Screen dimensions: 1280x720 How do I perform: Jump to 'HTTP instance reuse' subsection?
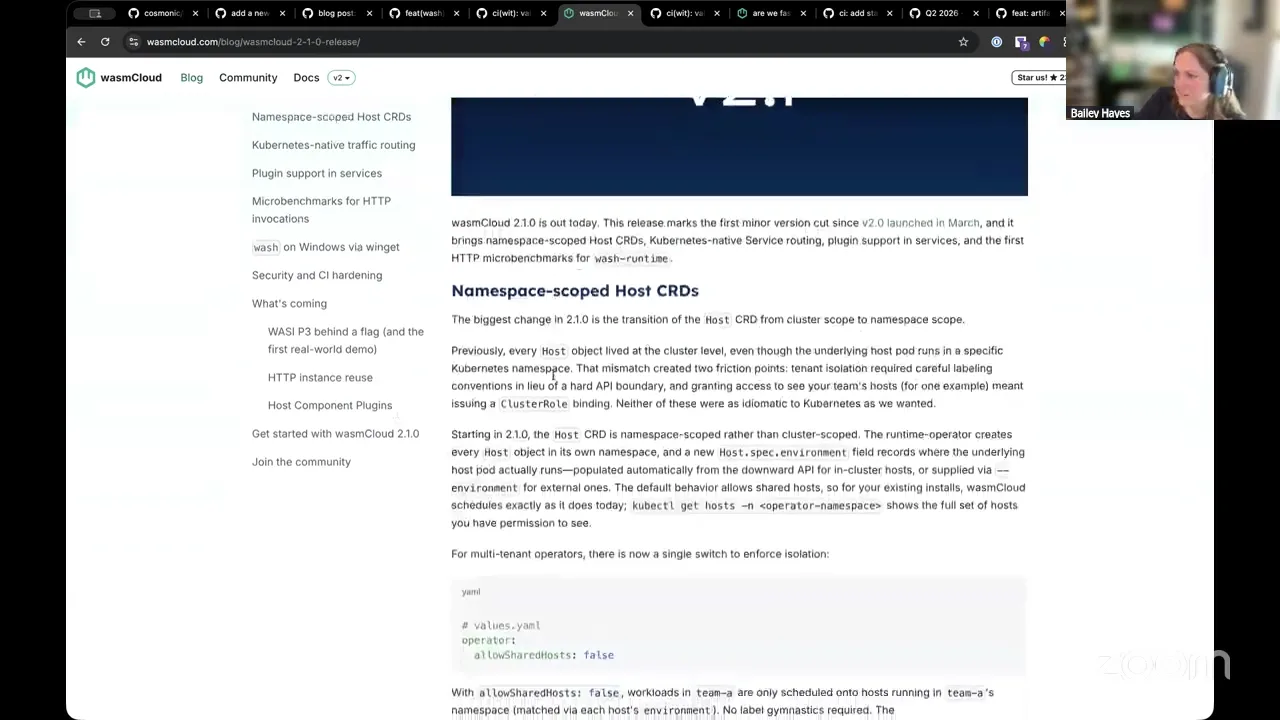tap(320, 377)
